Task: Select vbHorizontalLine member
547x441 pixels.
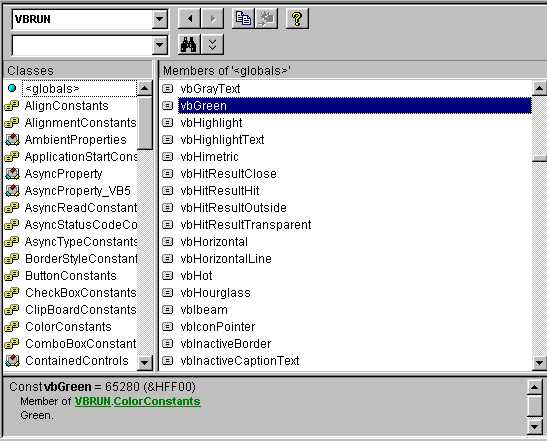Action: tap(226, 259)
